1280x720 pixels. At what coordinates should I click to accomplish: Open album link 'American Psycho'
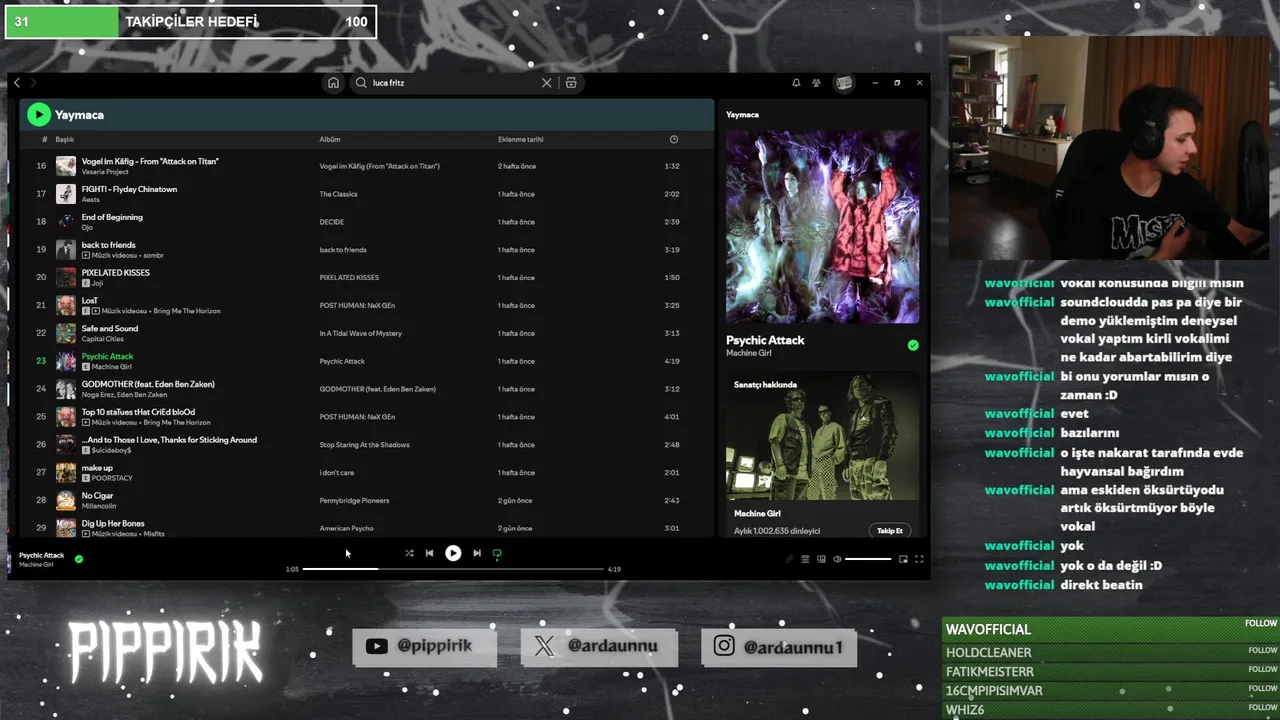click(x=346, y=529)
